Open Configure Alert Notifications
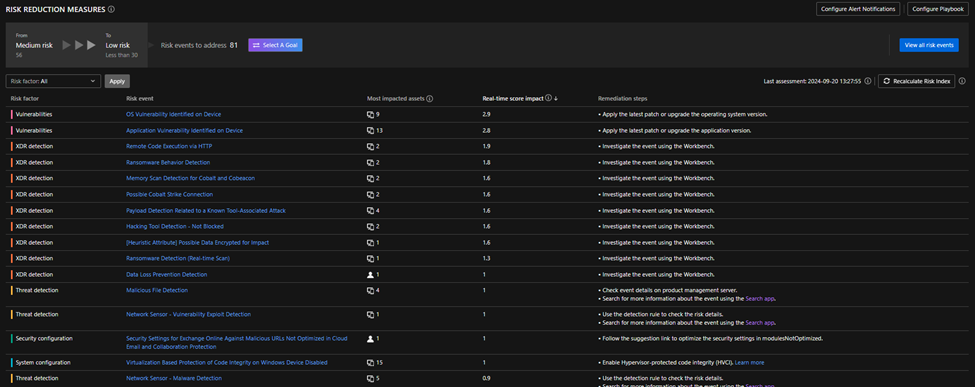The image size is (975, 387). 857,9
